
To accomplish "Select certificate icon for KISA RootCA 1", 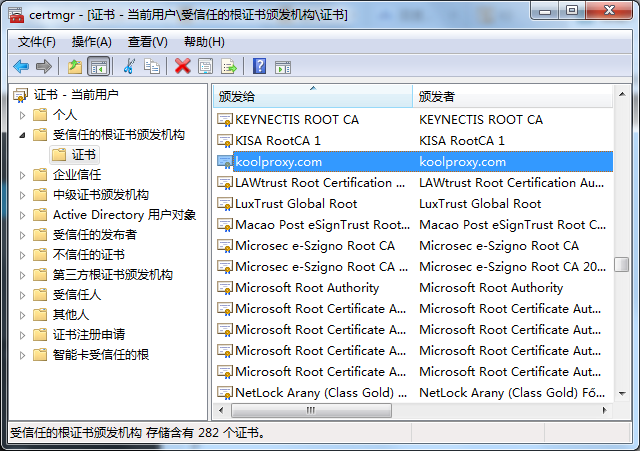I will (225, 141).
